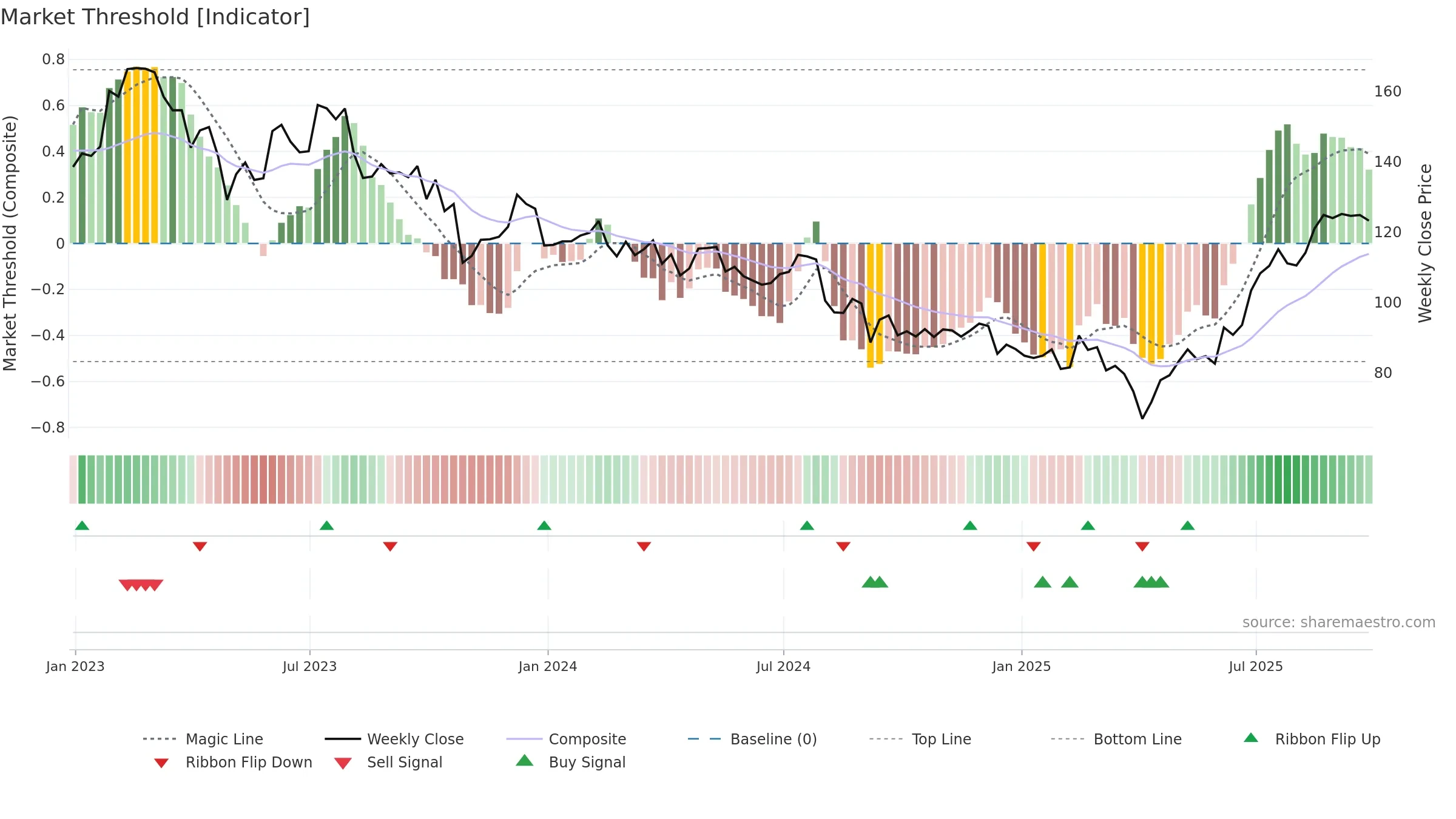The width and height of the screenshot is (1456, 819).
Task: Click the 'Market Threshold [Indicator]' chart title
Action: pyautogui.click(x=155, y=17)
